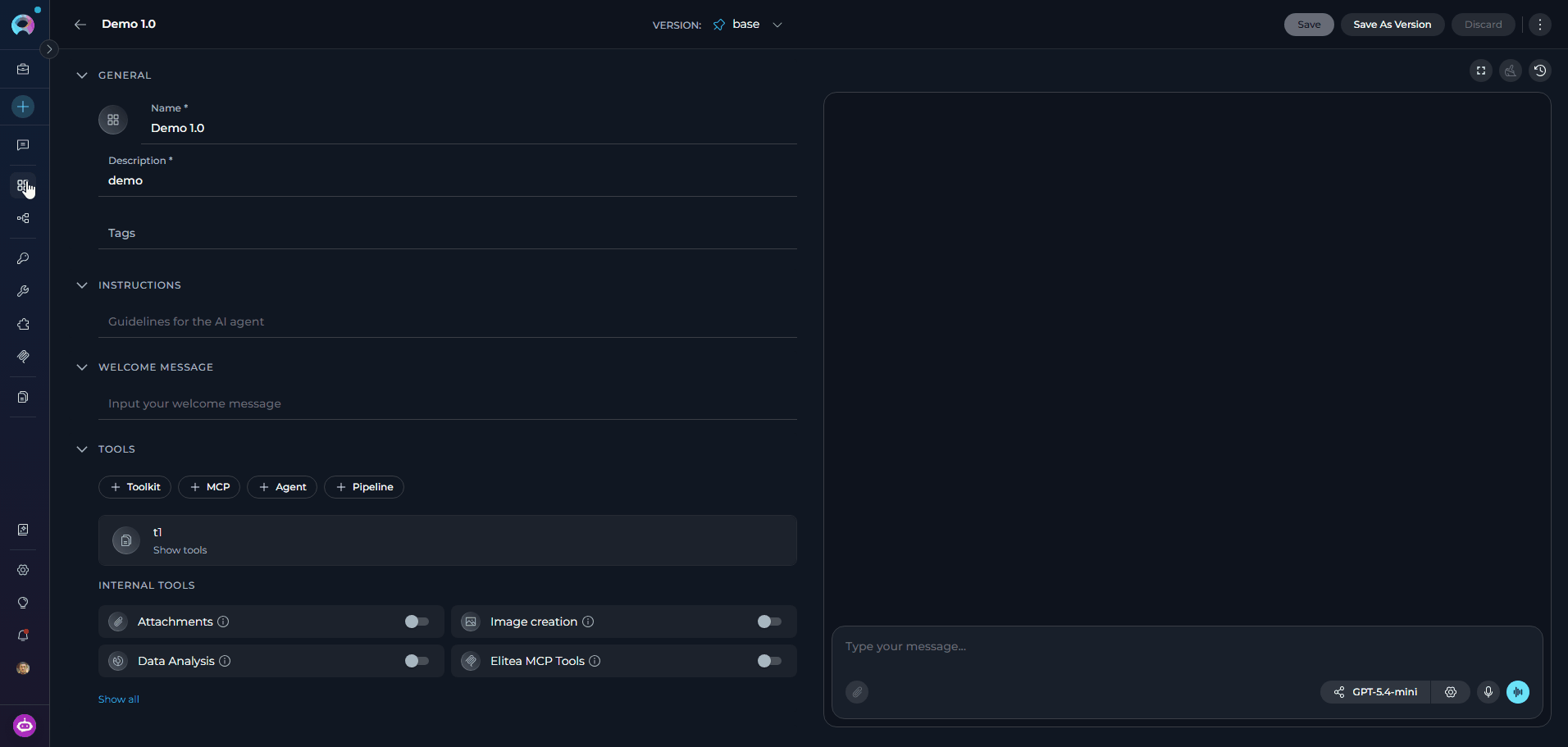Viewport: 1568px width, 747px height.
Task: Click the microphone voice input icon
Action: (1488, 692)
